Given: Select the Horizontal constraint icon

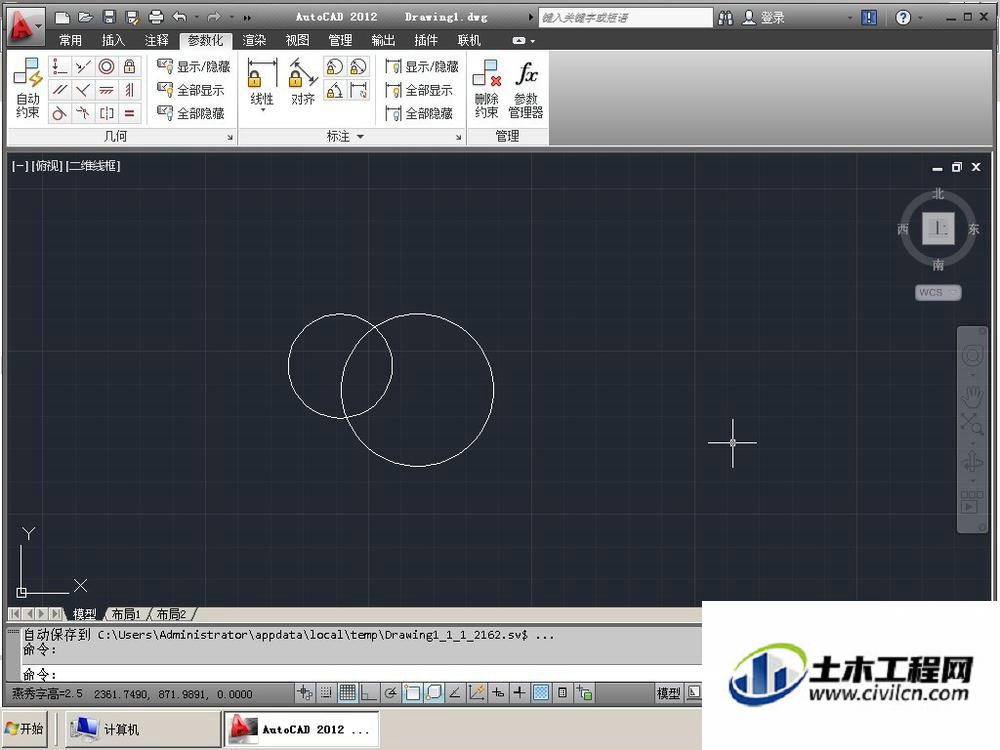Looking at the screenshot, I should [x=107, y=90].
